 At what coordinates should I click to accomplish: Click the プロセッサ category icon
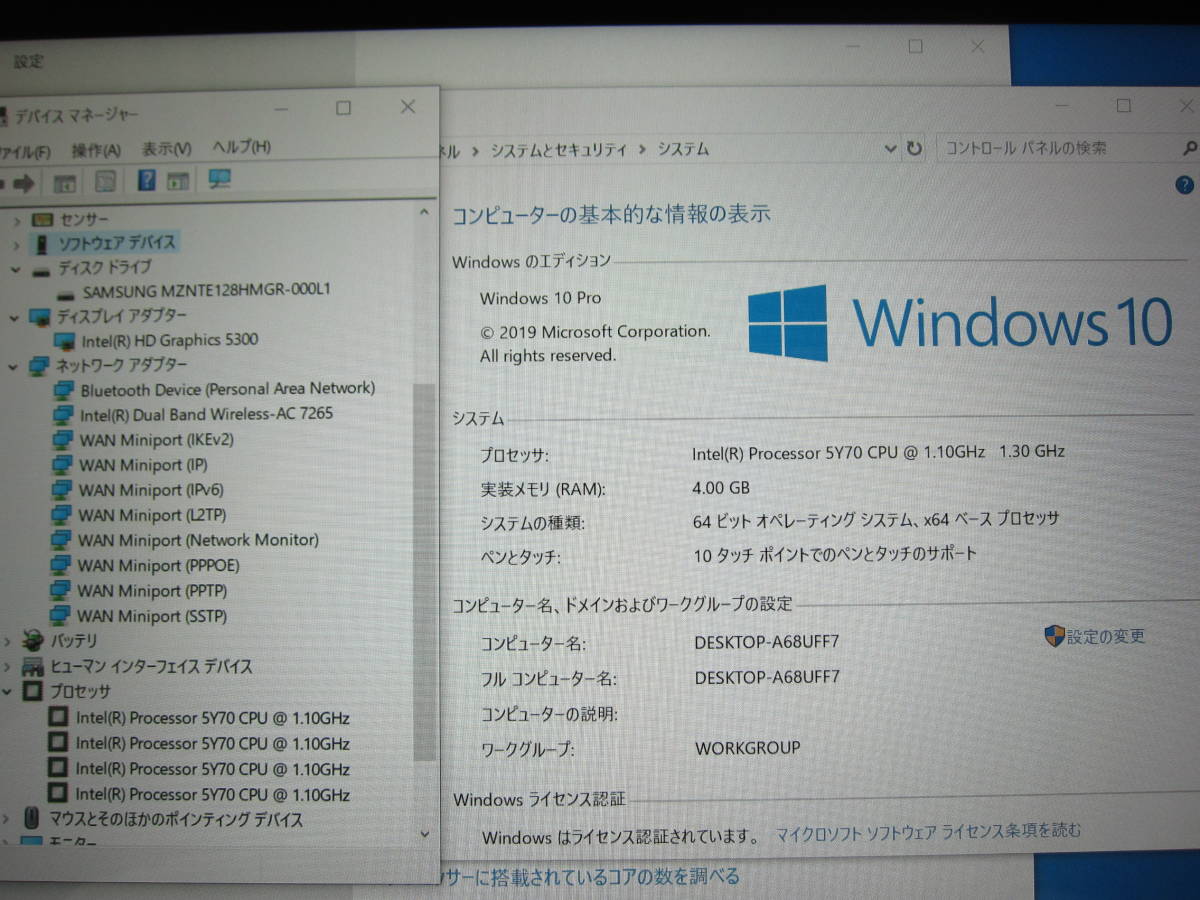(x=33, y=692)
